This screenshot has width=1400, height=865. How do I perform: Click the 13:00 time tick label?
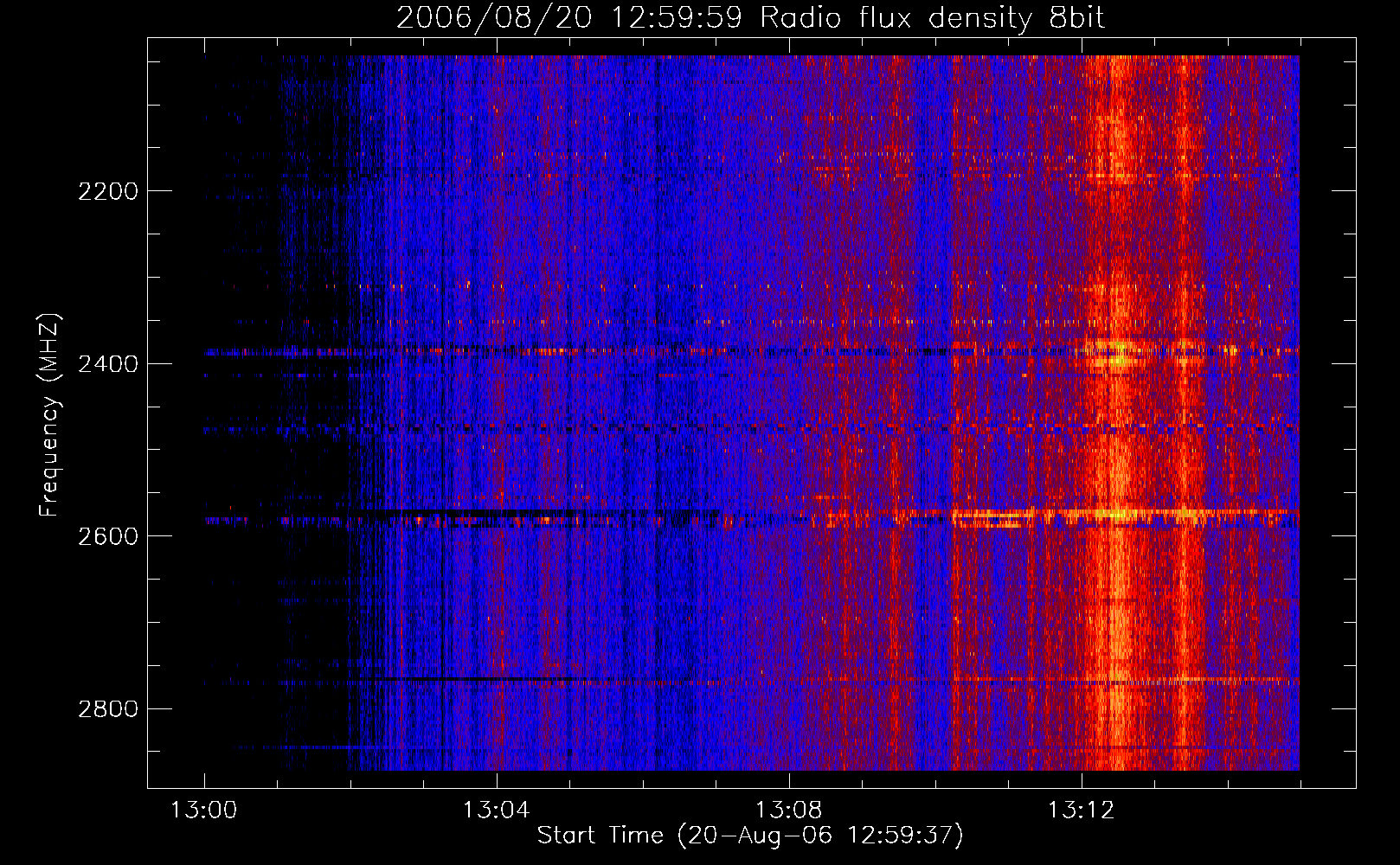(x=204, y=811)
